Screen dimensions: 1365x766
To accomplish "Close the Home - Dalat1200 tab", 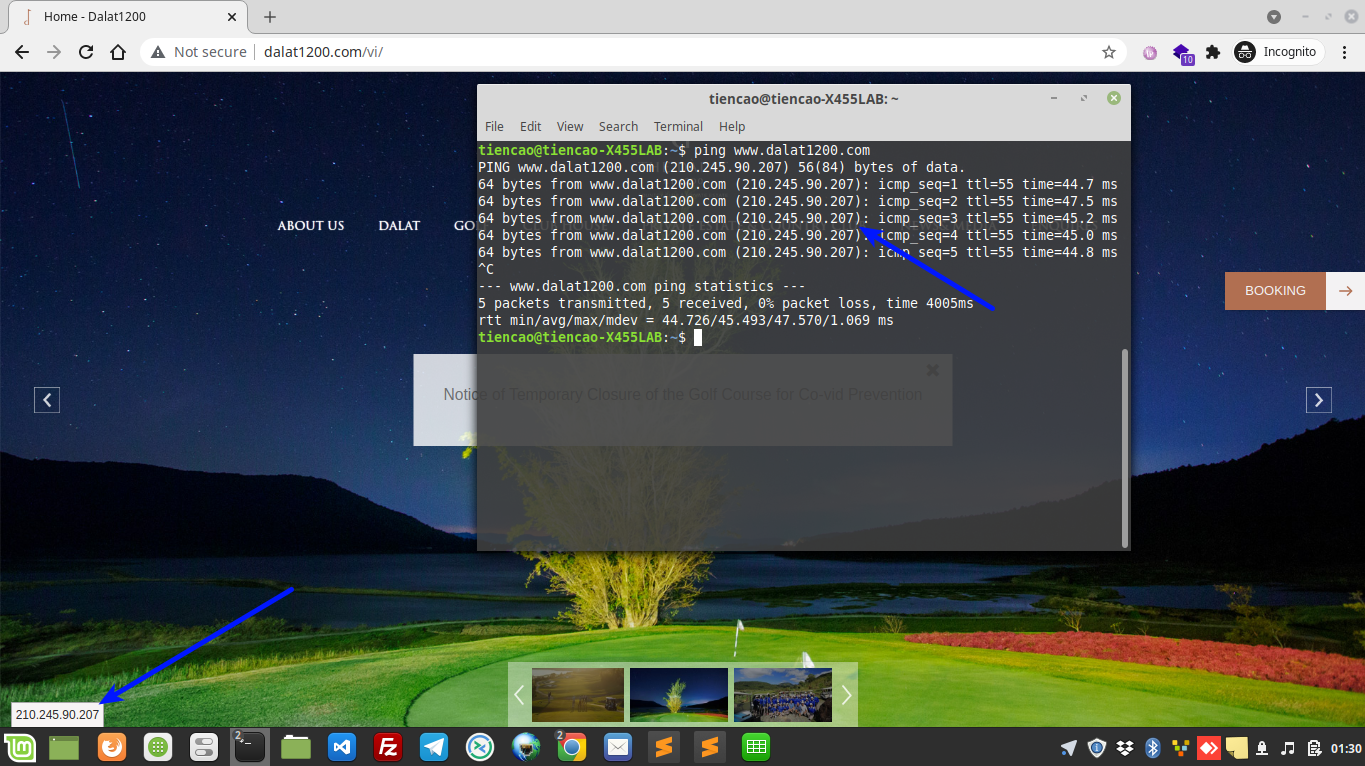I will pyautogui.click(x=234, y=17).
